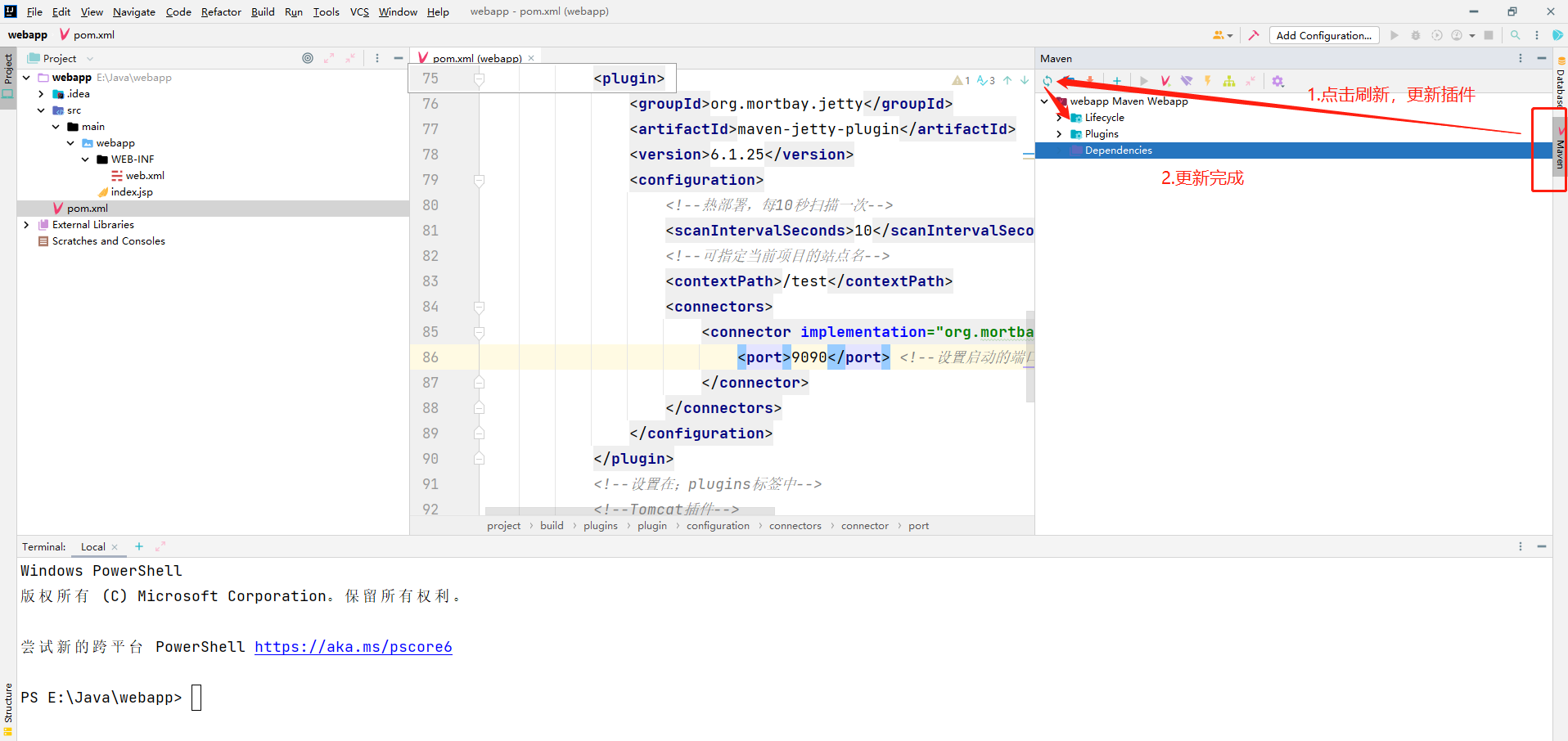
Task: Open Build menu
Action: pyautogui.click(x=263, y=11)
